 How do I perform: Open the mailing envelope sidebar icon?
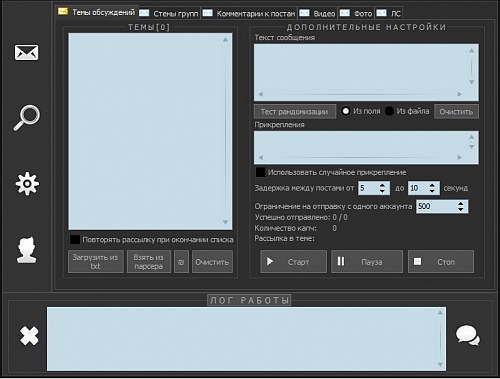pyautogui.click(x=26, y=52)
